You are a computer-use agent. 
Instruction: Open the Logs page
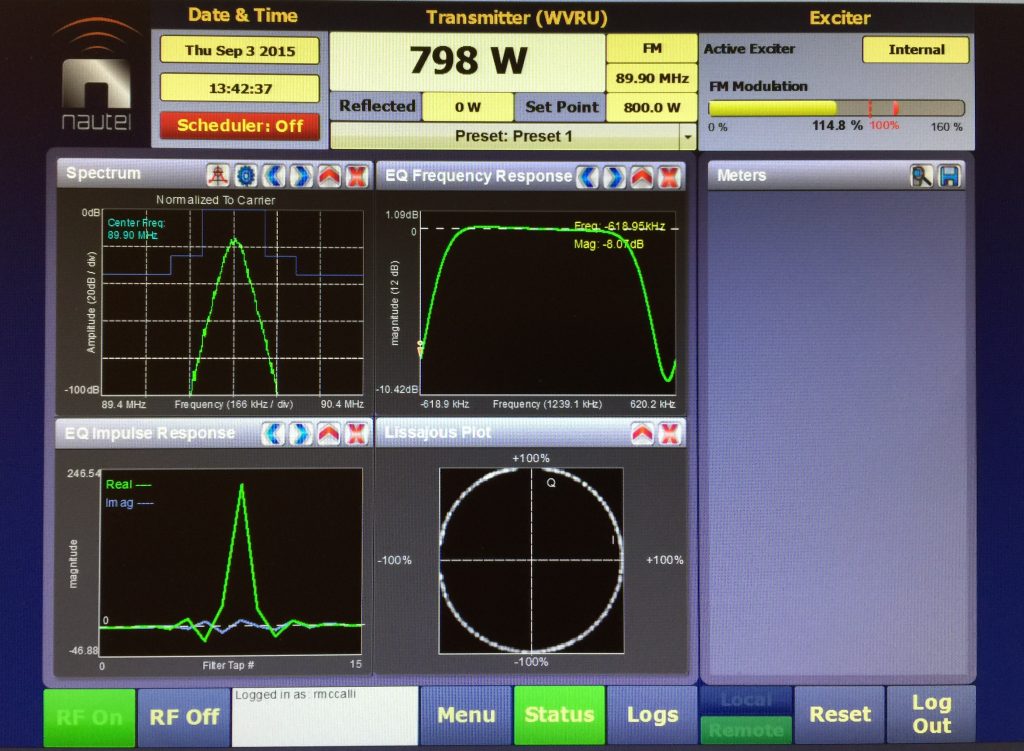point(652,715)
